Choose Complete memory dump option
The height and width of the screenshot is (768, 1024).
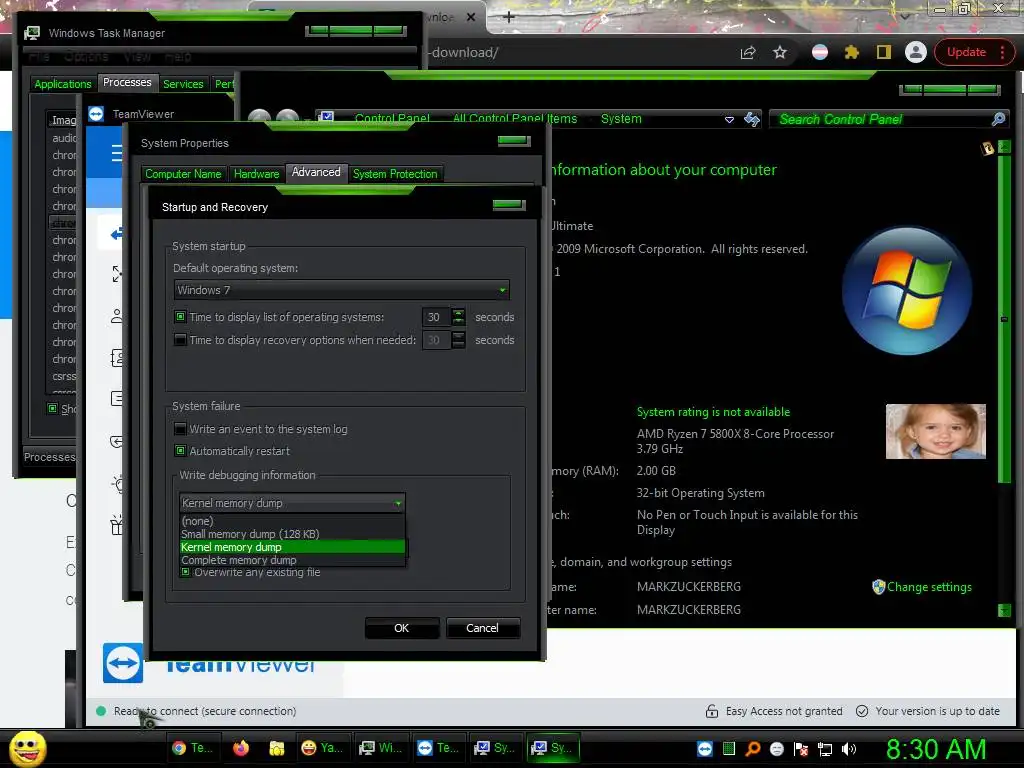tap(292, 560)
